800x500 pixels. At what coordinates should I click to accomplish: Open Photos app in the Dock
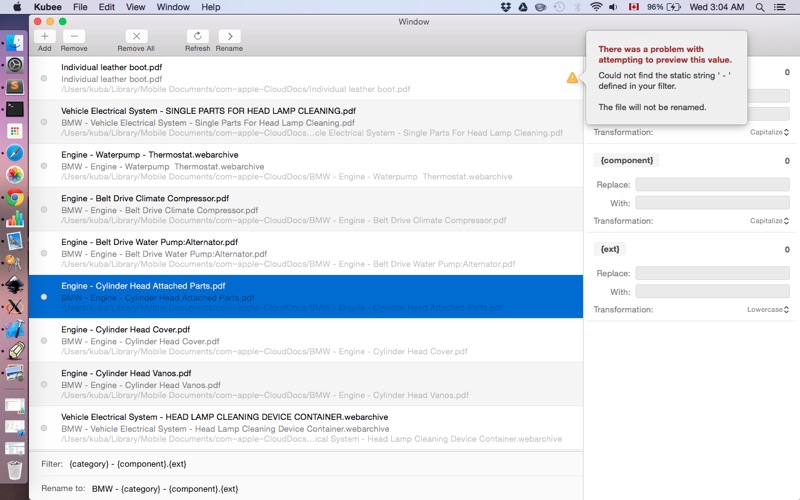(15, 174)
